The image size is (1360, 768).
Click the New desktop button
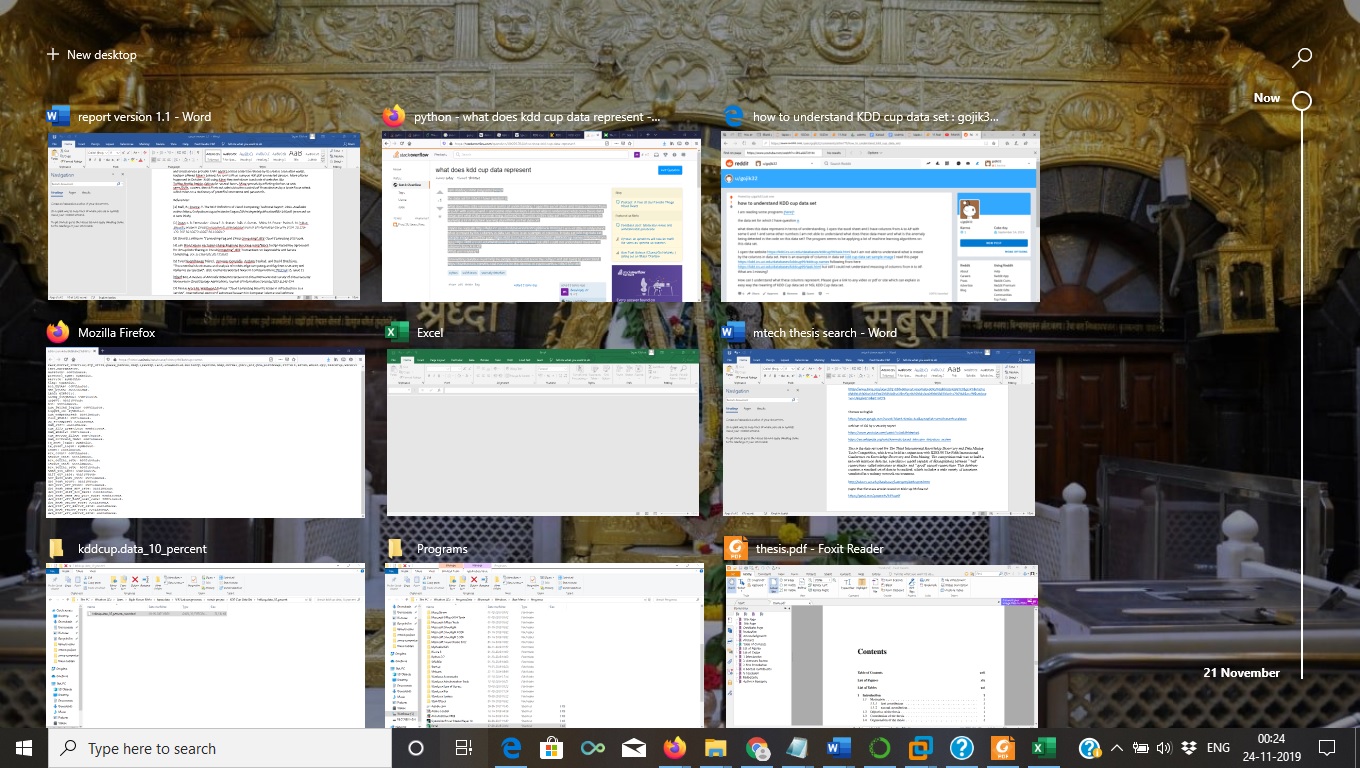91,55
